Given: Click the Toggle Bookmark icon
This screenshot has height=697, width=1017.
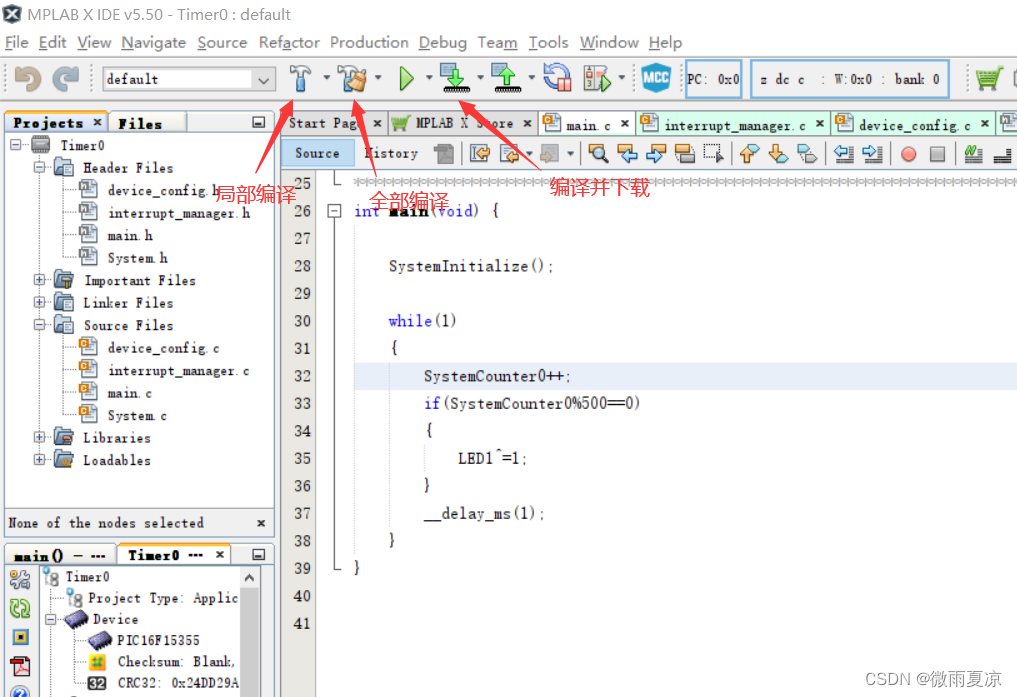Looking at the screenshot, I should pyautogui.click(x=807, y=154).
